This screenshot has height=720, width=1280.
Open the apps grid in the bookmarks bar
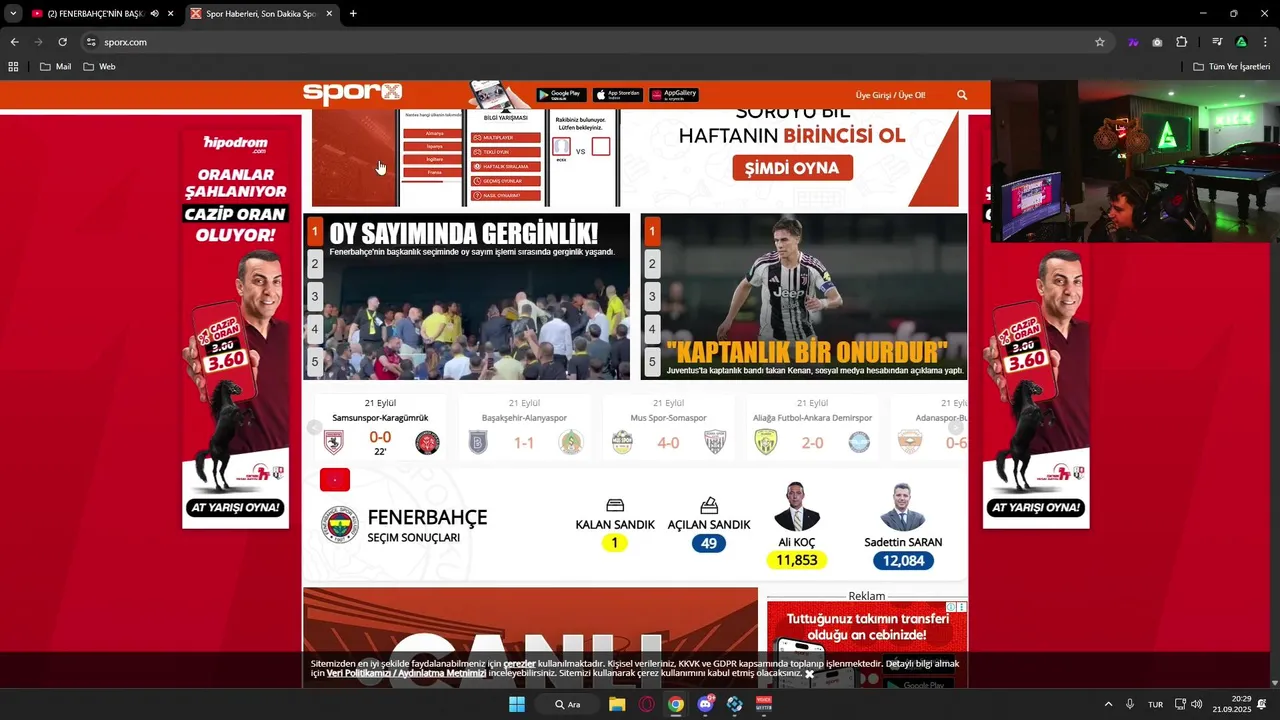13,67
